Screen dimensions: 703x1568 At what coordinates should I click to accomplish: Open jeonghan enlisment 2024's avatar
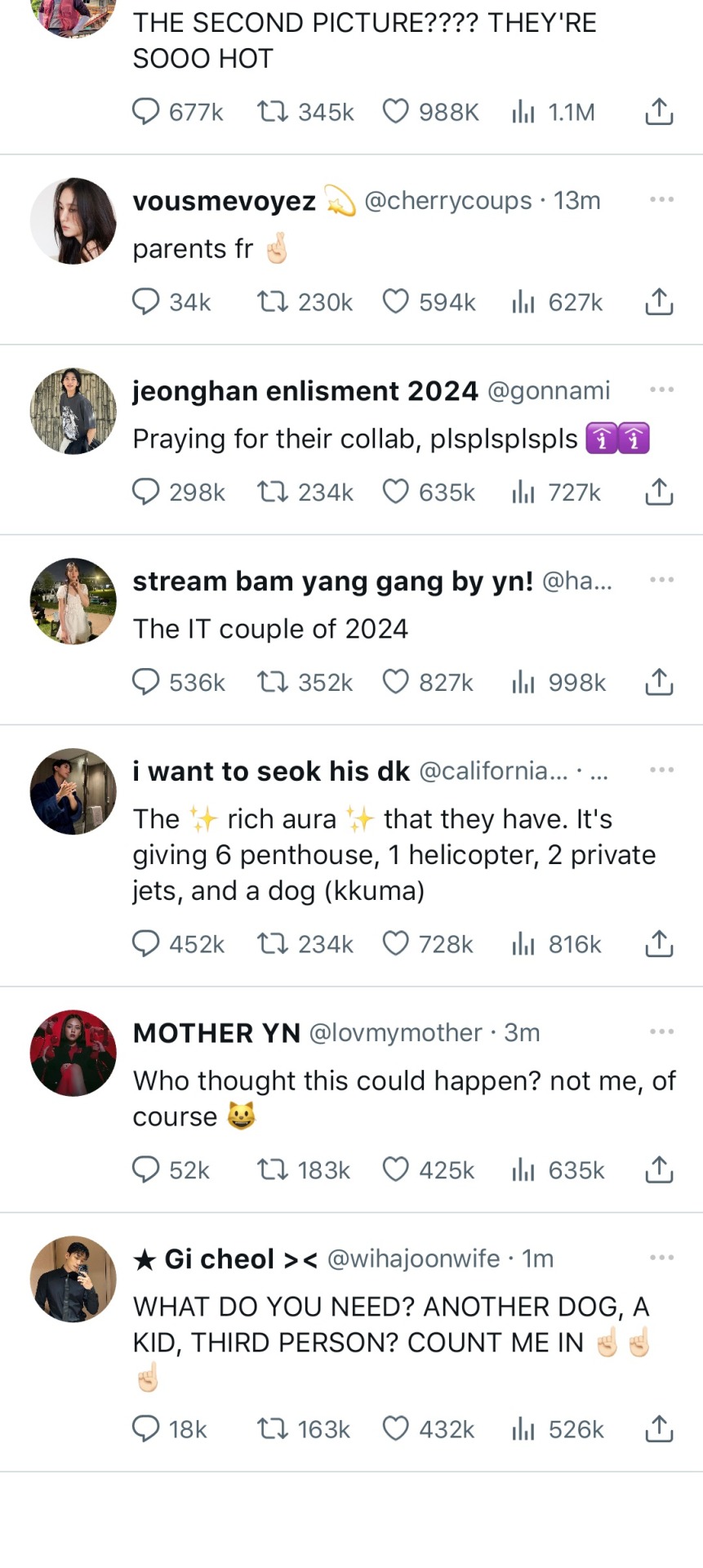click(x=73, y=411)
